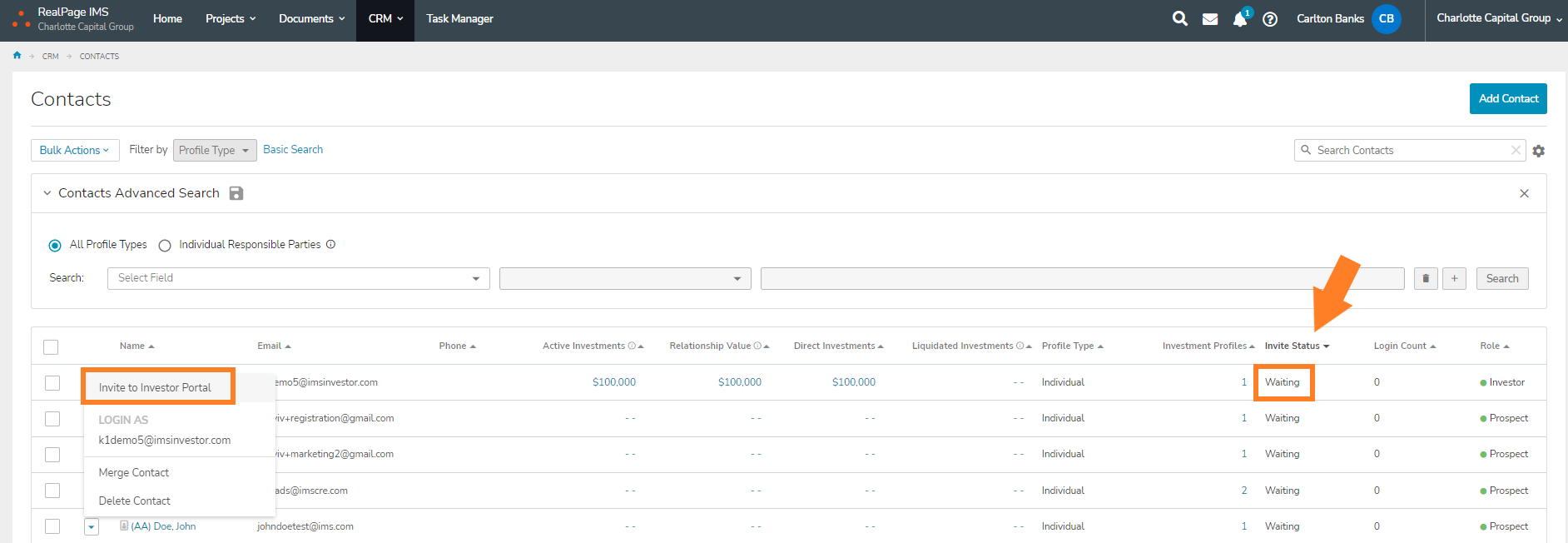Save advanced search disk icon
Viewport: 1568px width, 543px height.
pyautogui.click(x=236, y=193)
